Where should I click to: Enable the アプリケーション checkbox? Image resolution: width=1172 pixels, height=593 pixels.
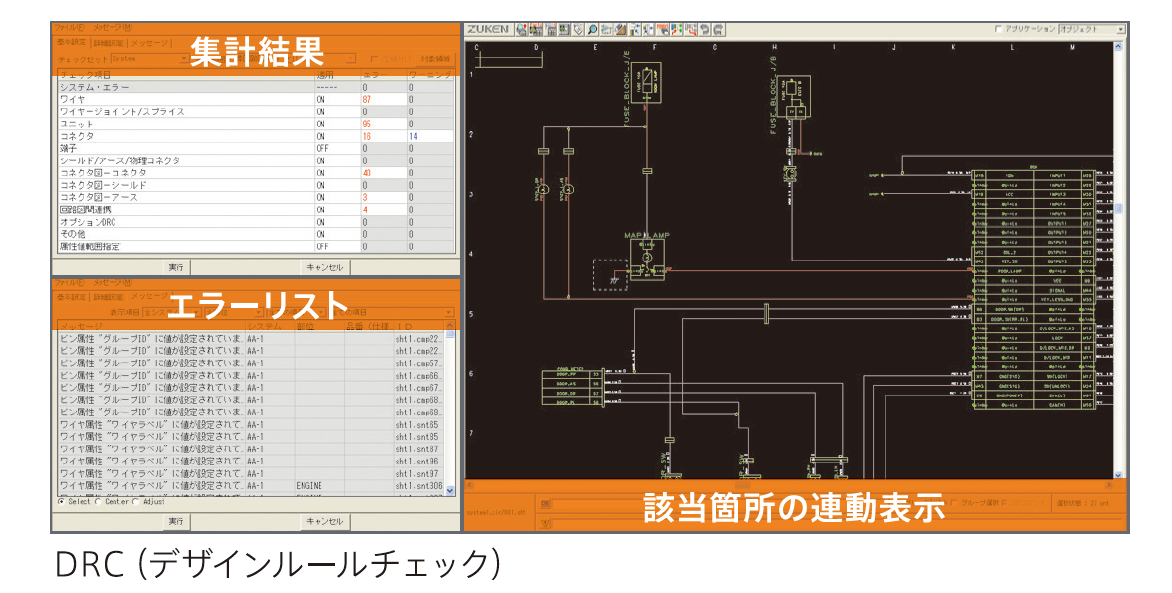click(x=998, y=29)
